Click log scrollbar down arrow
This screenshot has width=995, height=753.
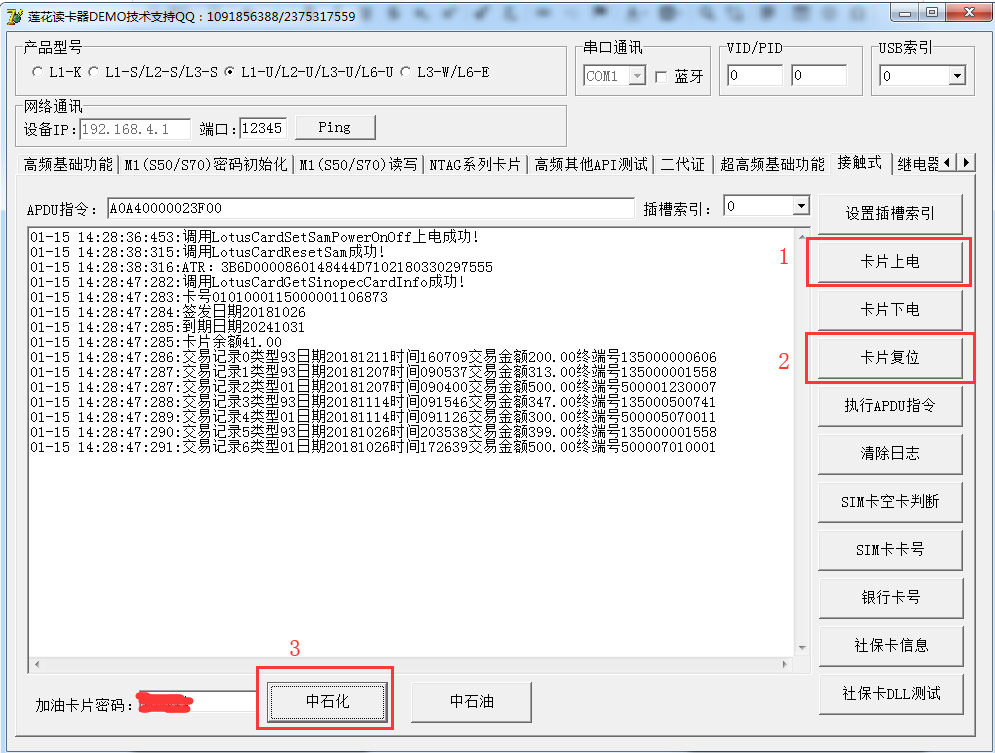802,648
